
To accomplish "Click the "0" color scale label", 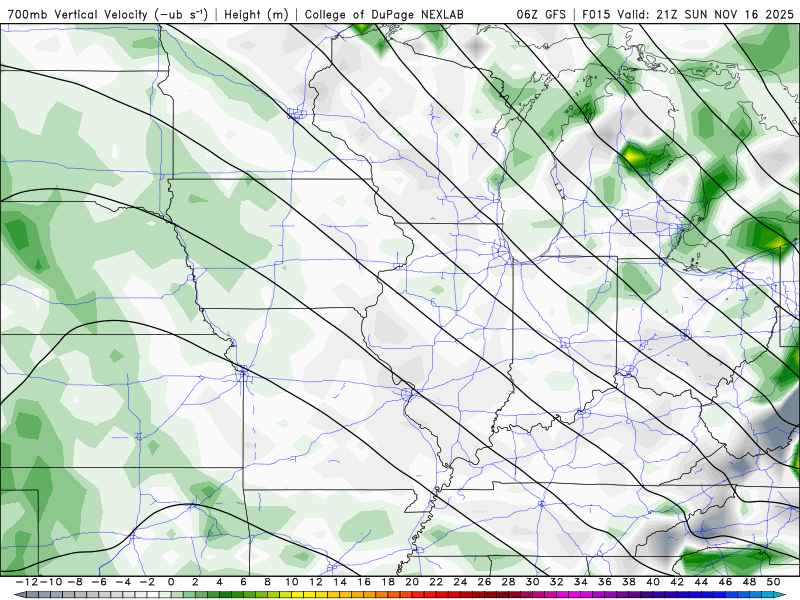I will click(171, 582).
